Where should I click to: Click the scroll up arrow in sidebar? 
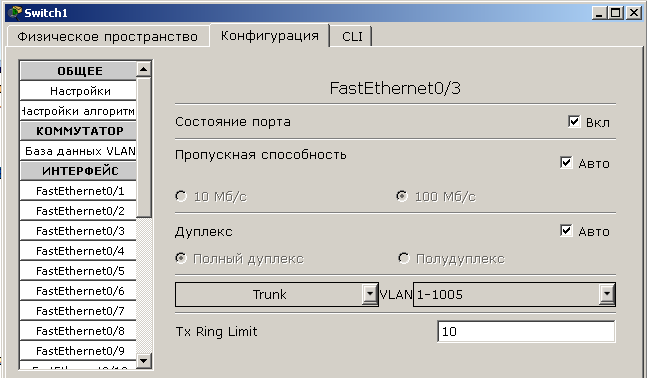144,69
